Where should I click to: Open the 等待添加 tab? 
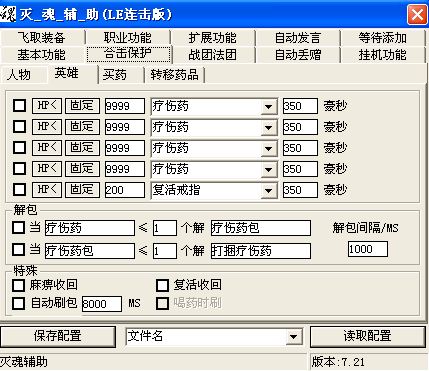(x=383, y=37)
